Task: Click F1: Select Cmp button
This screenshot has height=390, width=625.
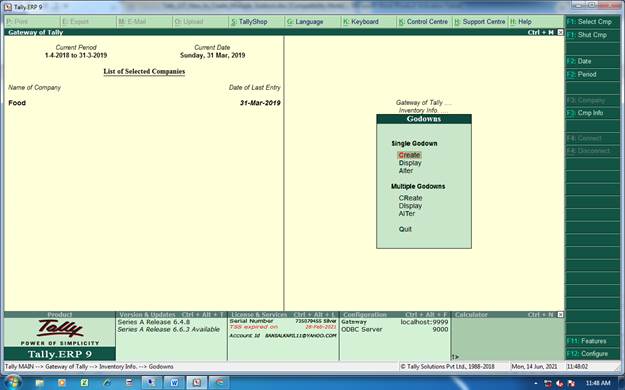Action: tap(593, 22)
